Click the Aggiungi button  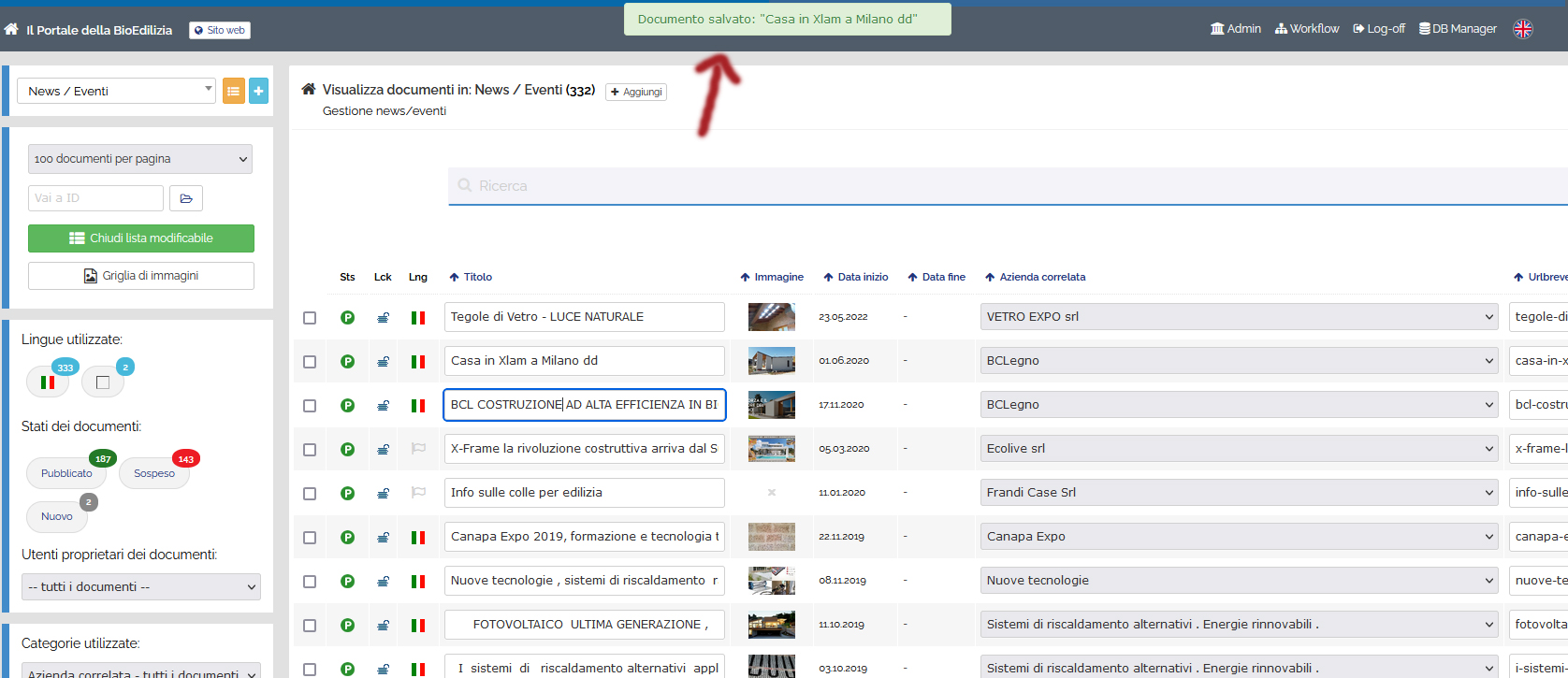tap(636, 92)
